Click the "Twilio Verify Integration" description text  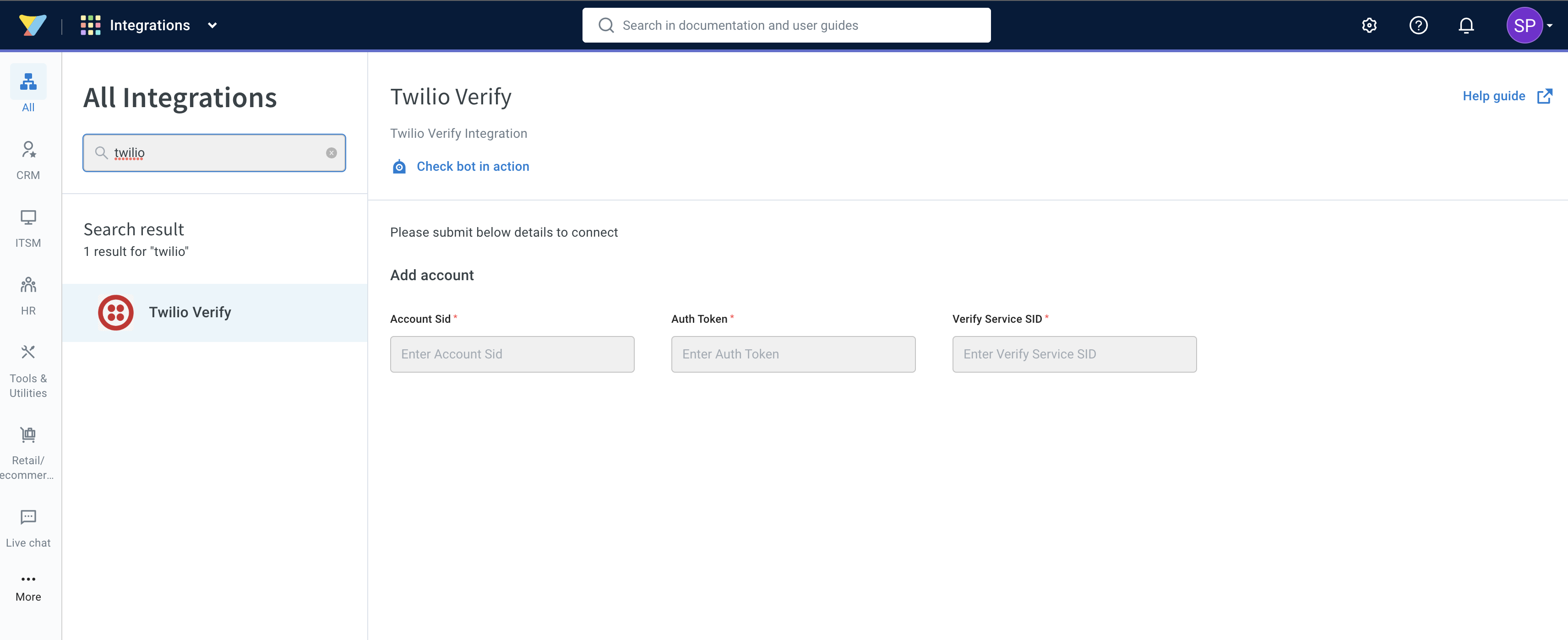coord(458,134)
